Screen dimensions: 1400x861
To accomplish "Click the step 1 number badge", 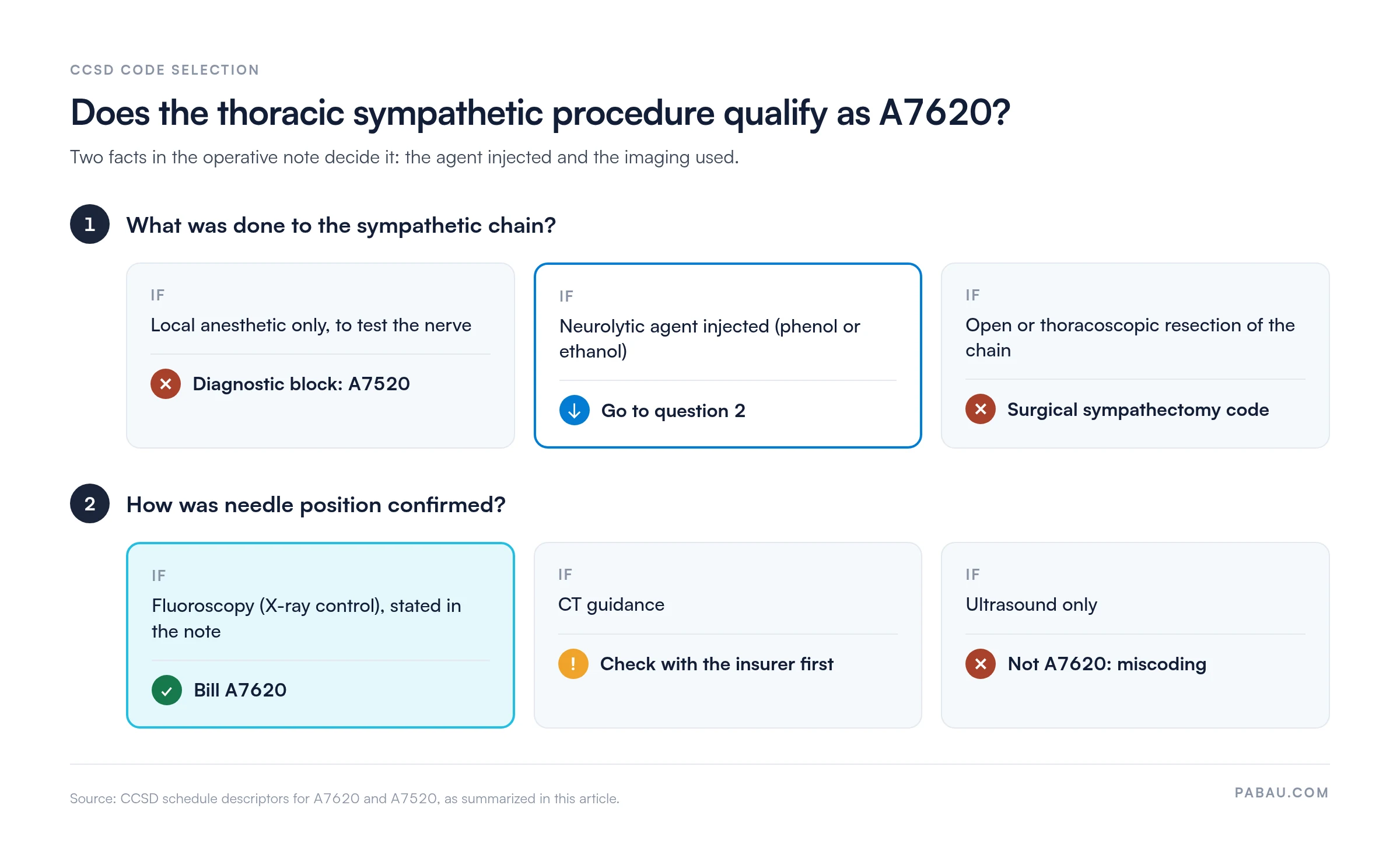I will (90, 225).
